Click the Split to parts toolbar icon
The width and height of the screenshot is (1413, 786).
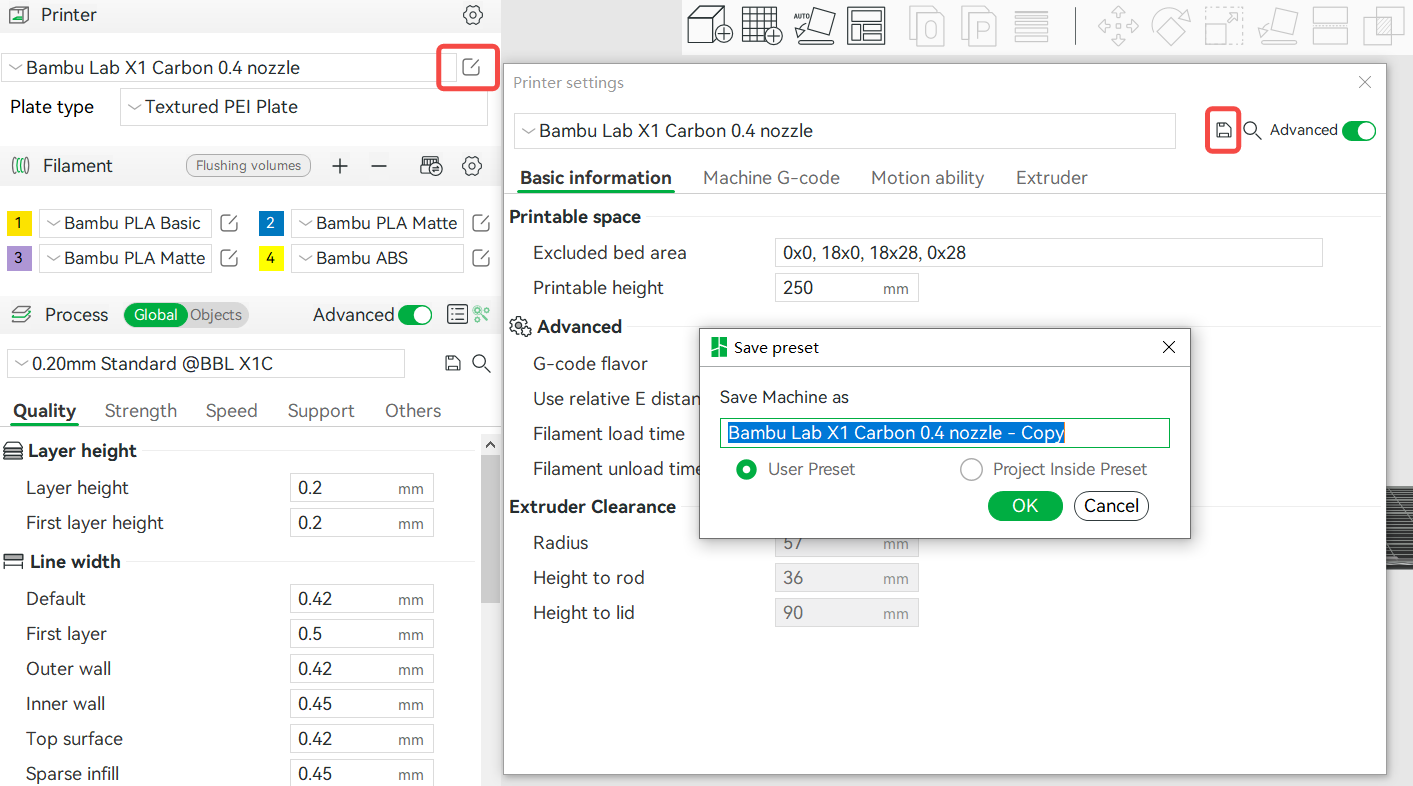click(979, 27)
